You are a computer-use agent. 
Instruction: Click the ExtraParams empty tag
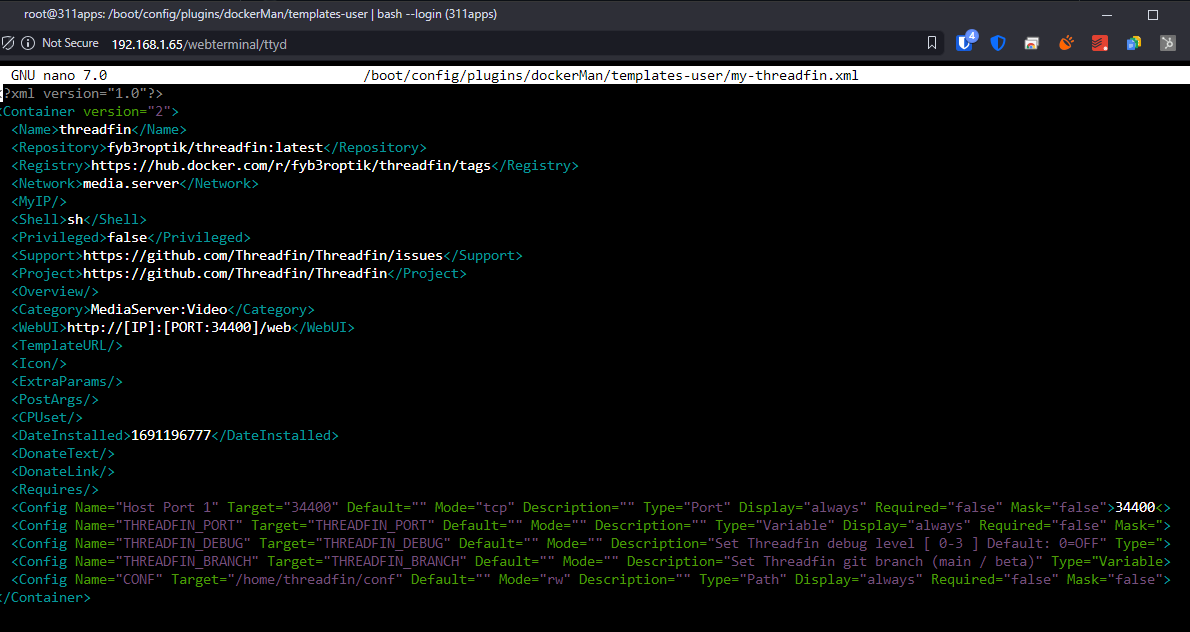[67, 382]
